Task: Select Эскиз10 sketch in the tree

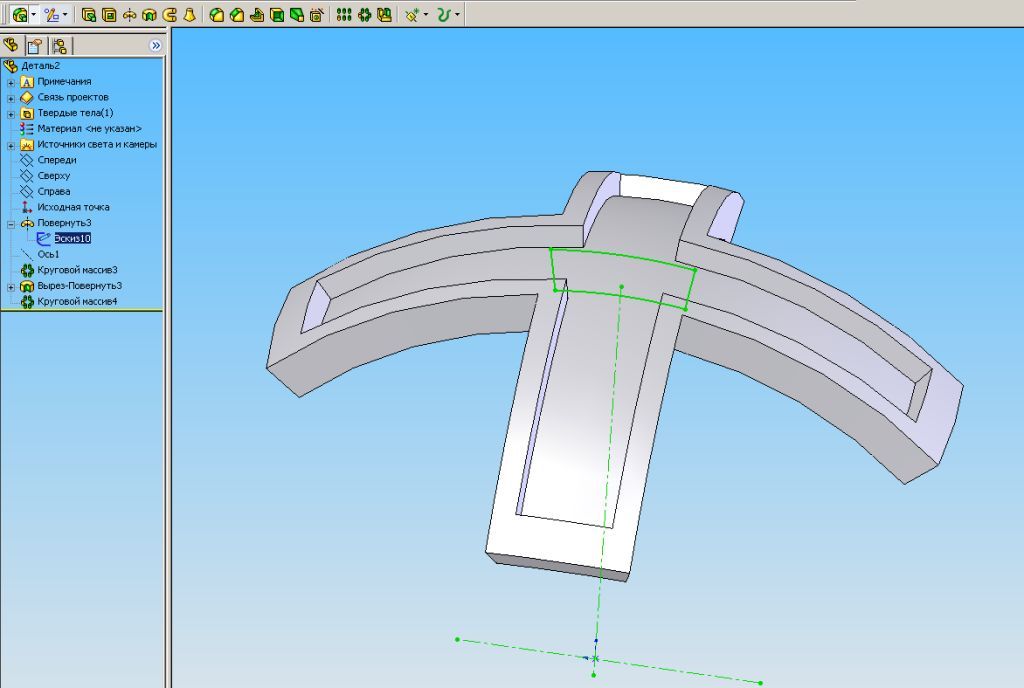Action: coord(72,238)
